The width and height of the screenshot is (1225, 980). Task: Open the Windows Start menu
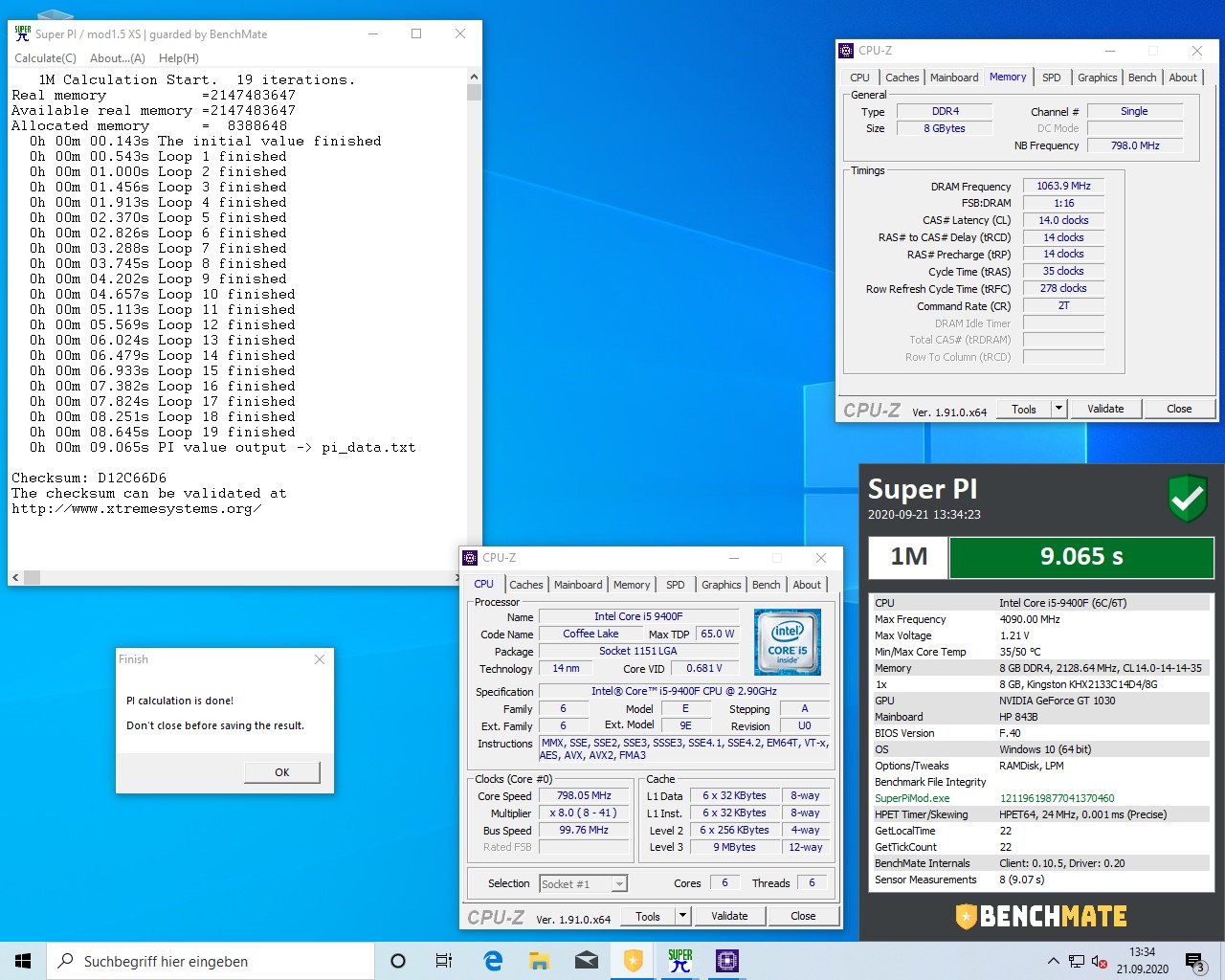[23, 961]
